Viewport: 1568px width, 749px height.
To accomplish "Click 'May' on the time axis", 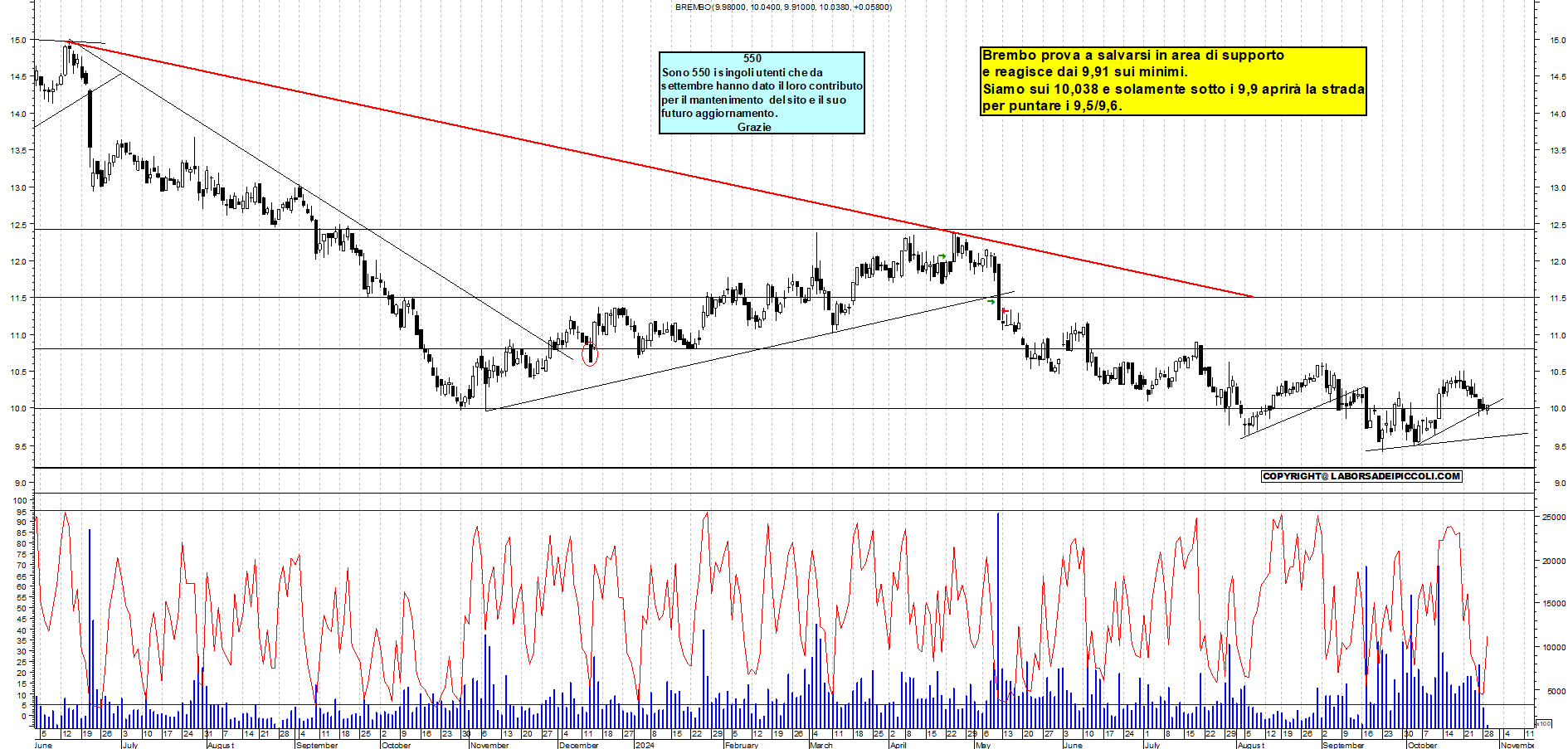I will [x=983, y=745].
